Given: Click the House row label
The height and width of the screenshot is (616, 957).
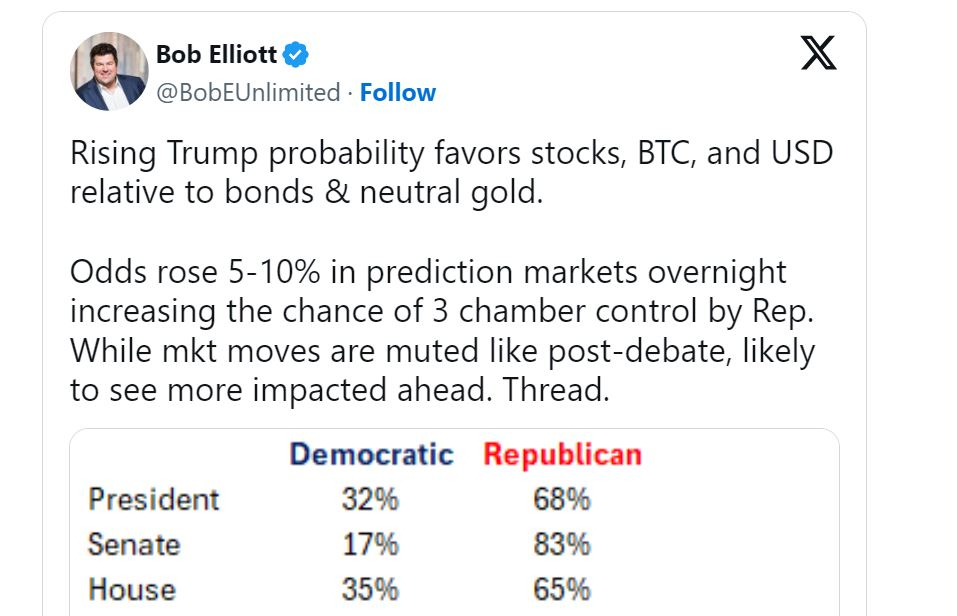Looking at the screenshot, I should pyautogui.click(x=131, y=590).
